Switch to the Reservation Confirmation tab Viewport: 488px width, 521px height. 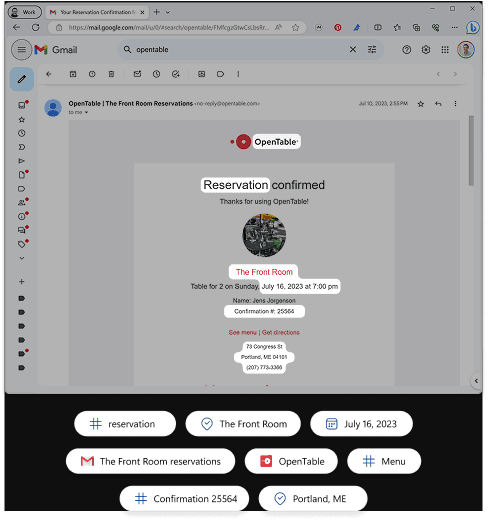pos(97,12)
